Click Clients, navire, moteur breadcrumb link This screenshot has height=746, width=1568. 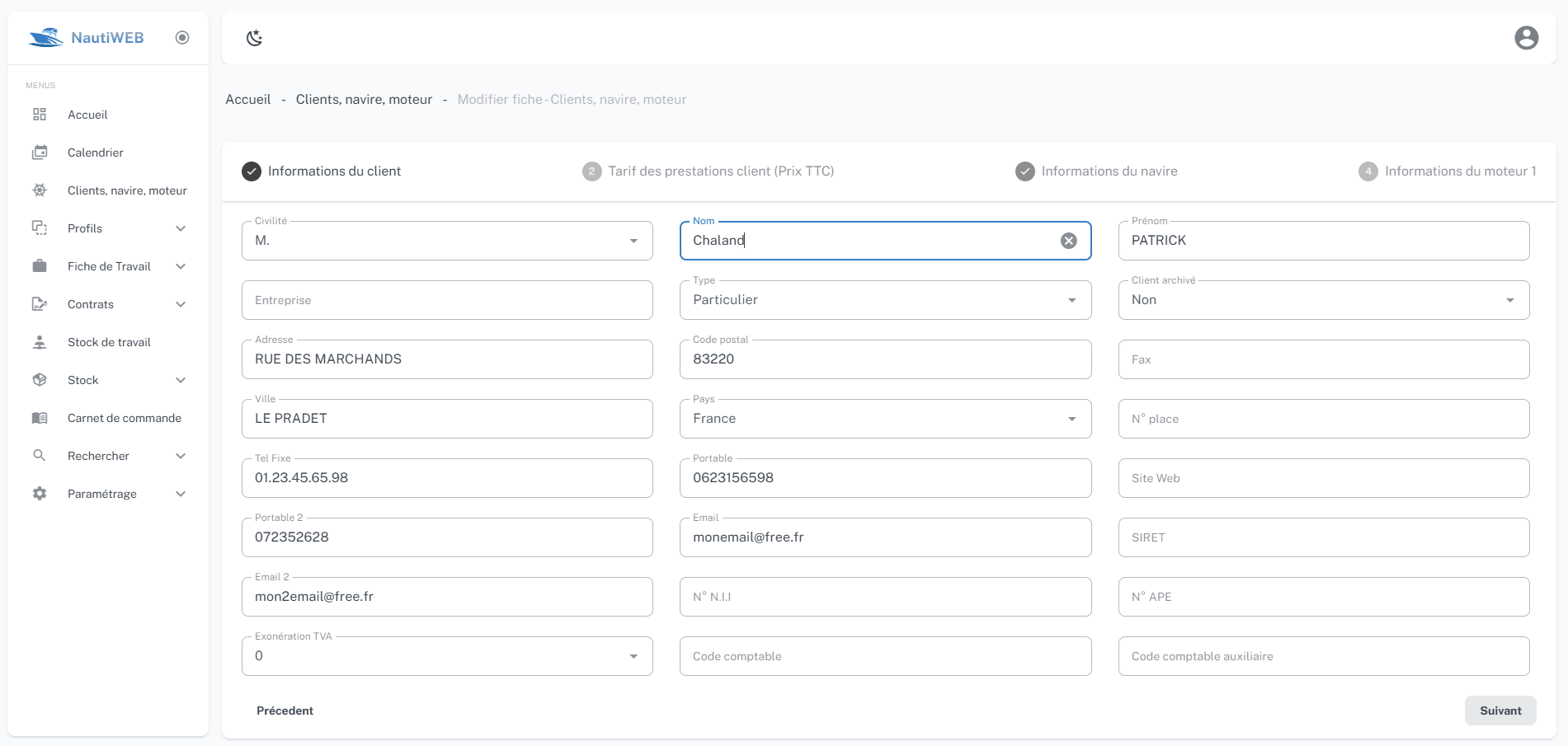(x=364, y=100)
